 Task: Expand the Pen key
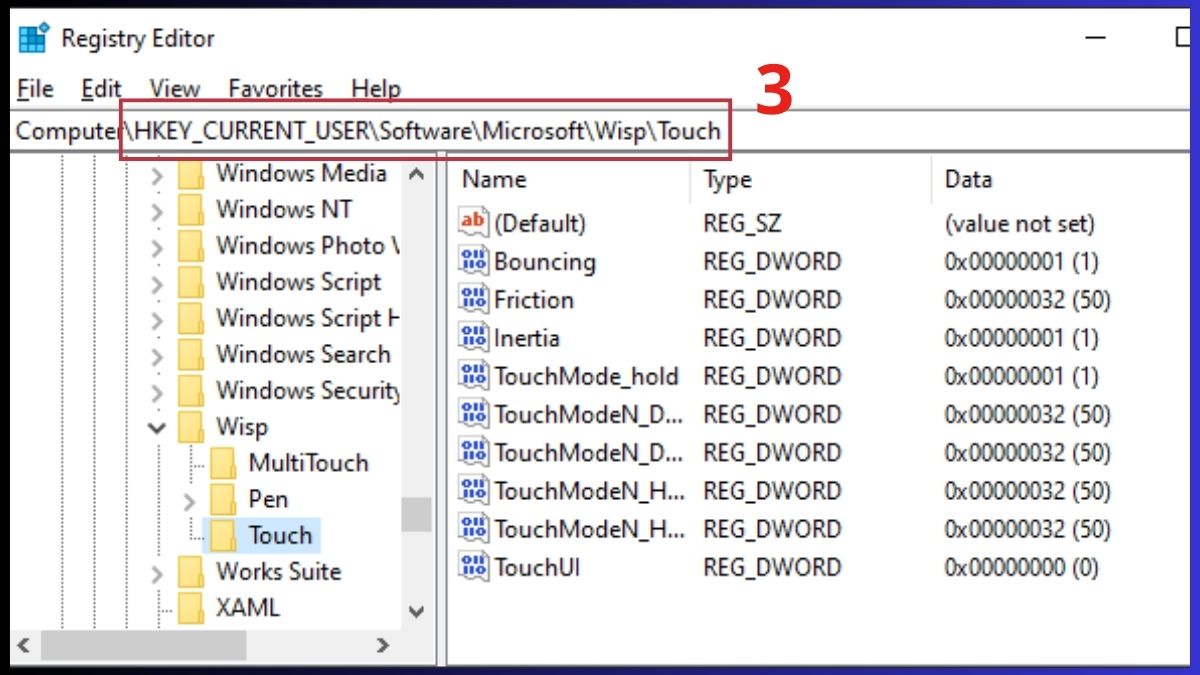(191, 499)
